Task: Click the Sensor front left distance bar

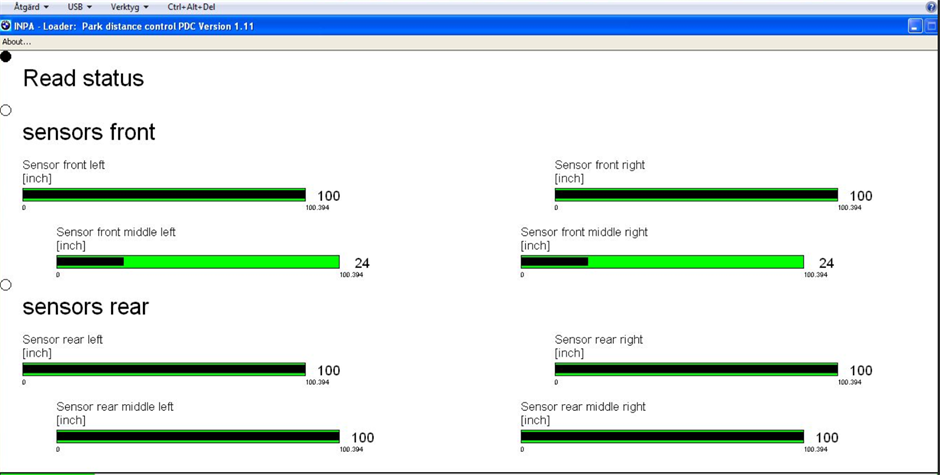Action: (x=164, y=195)
